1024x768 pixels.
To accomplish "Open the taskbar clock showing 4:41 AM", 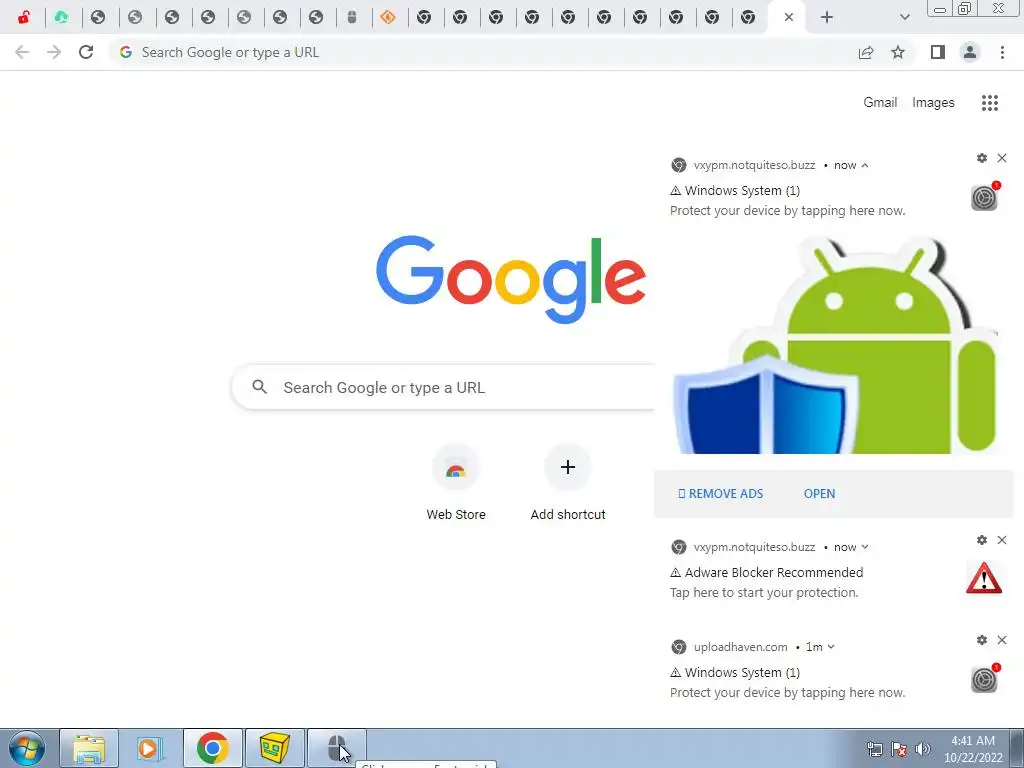I will pos(972,749).
